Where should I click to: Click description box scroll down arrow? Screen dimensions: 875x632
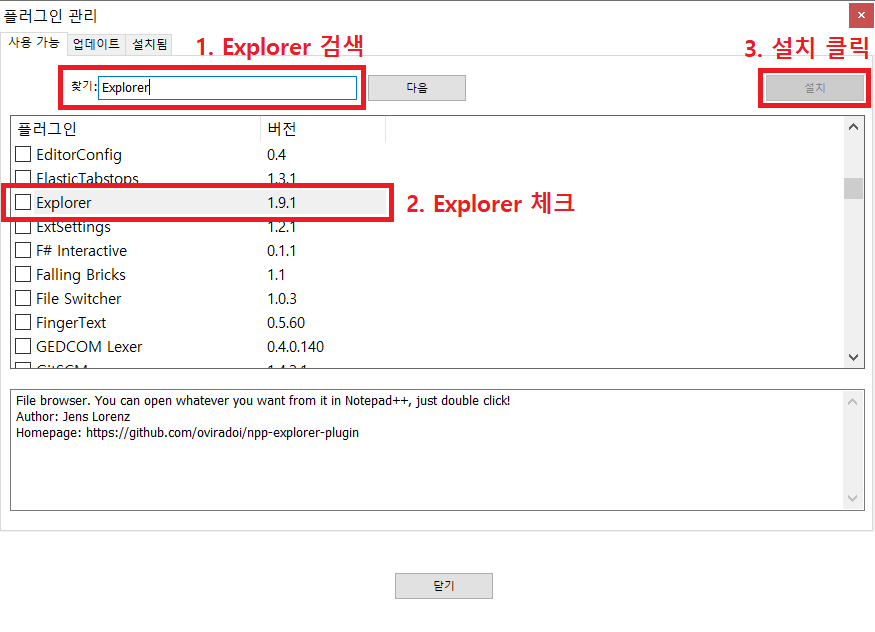852,498
